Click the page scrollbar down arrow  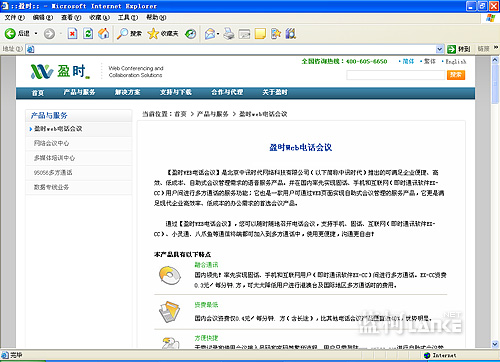point(495,344)
